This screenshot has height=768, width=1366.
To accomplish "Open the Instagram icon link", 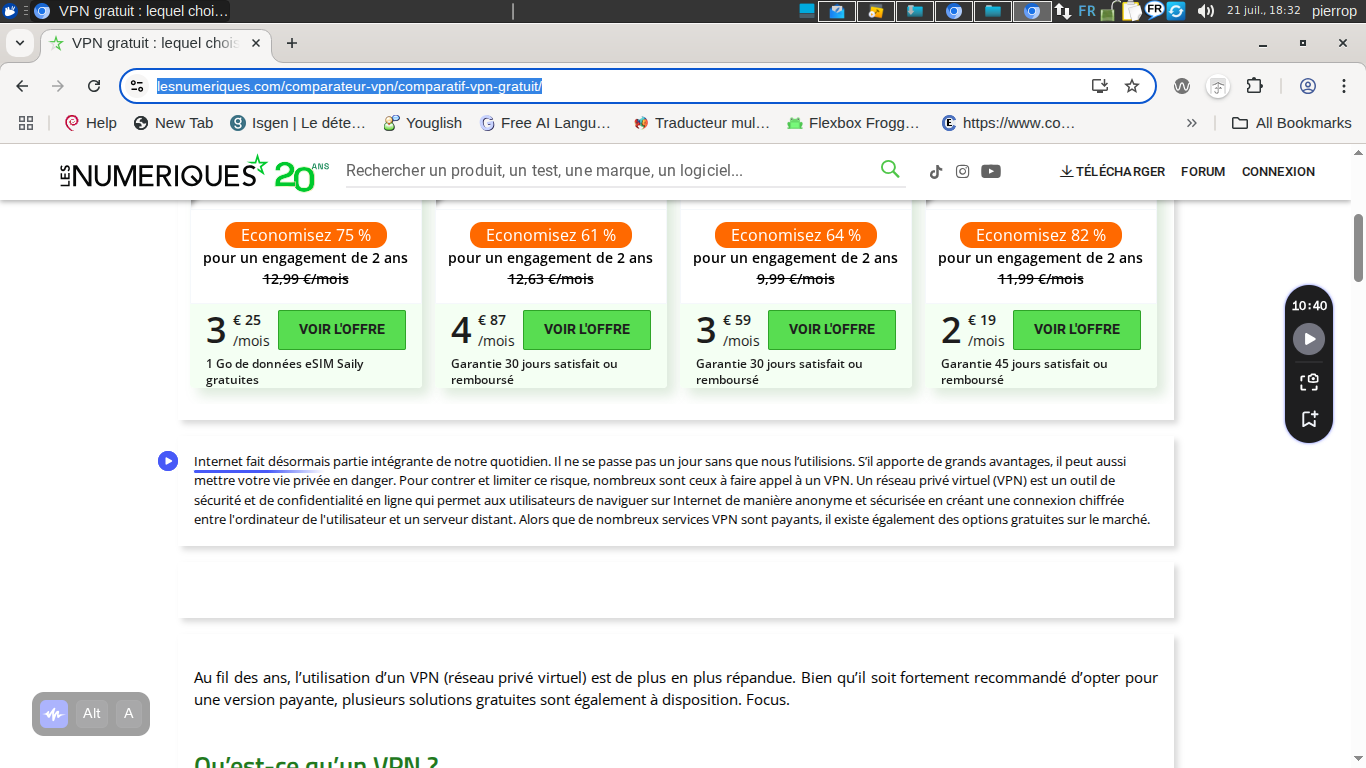I will tap(962, 171).
